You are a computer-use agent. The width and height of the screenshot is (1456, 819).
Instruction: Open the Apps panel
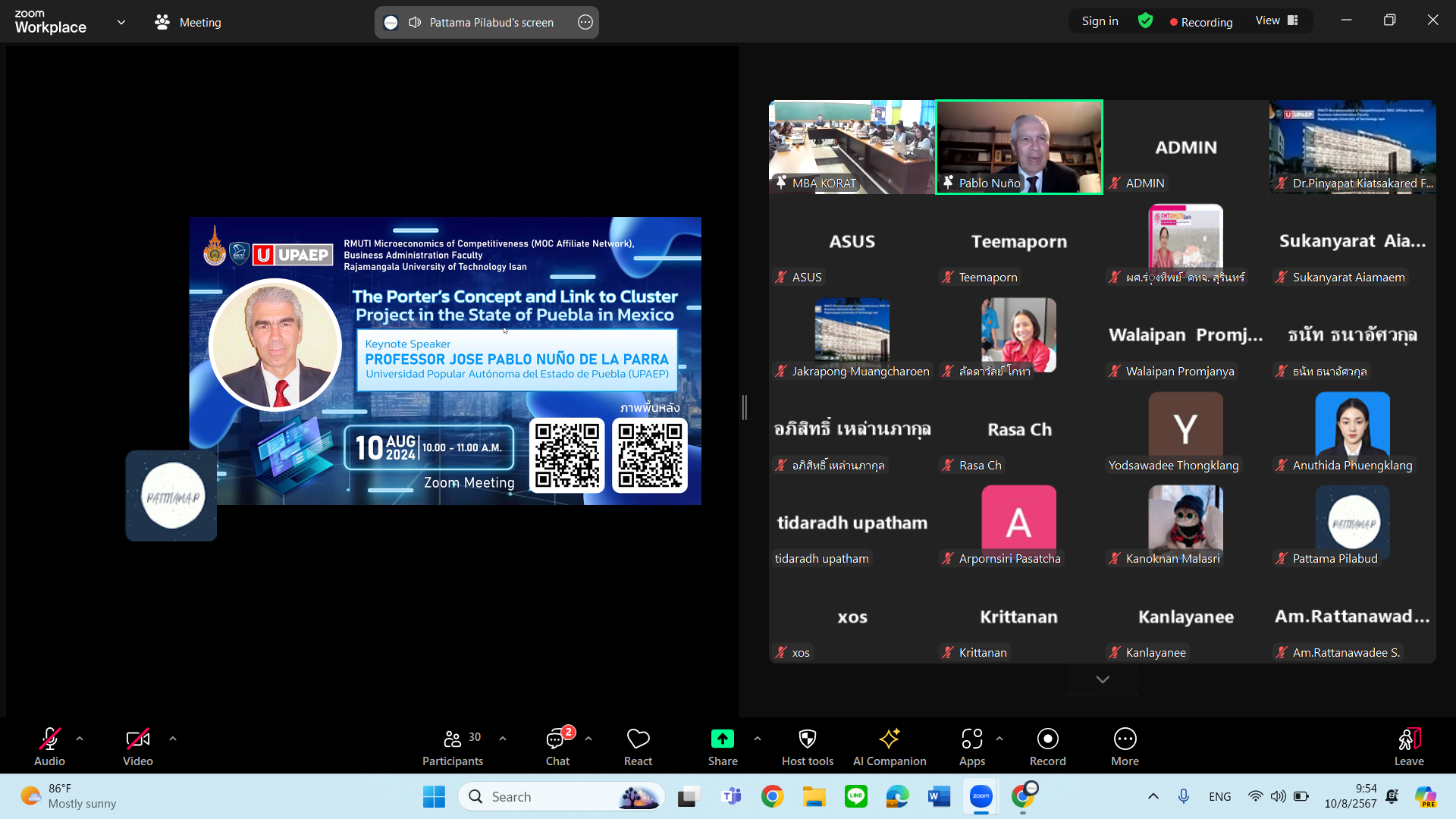point(972,747)
